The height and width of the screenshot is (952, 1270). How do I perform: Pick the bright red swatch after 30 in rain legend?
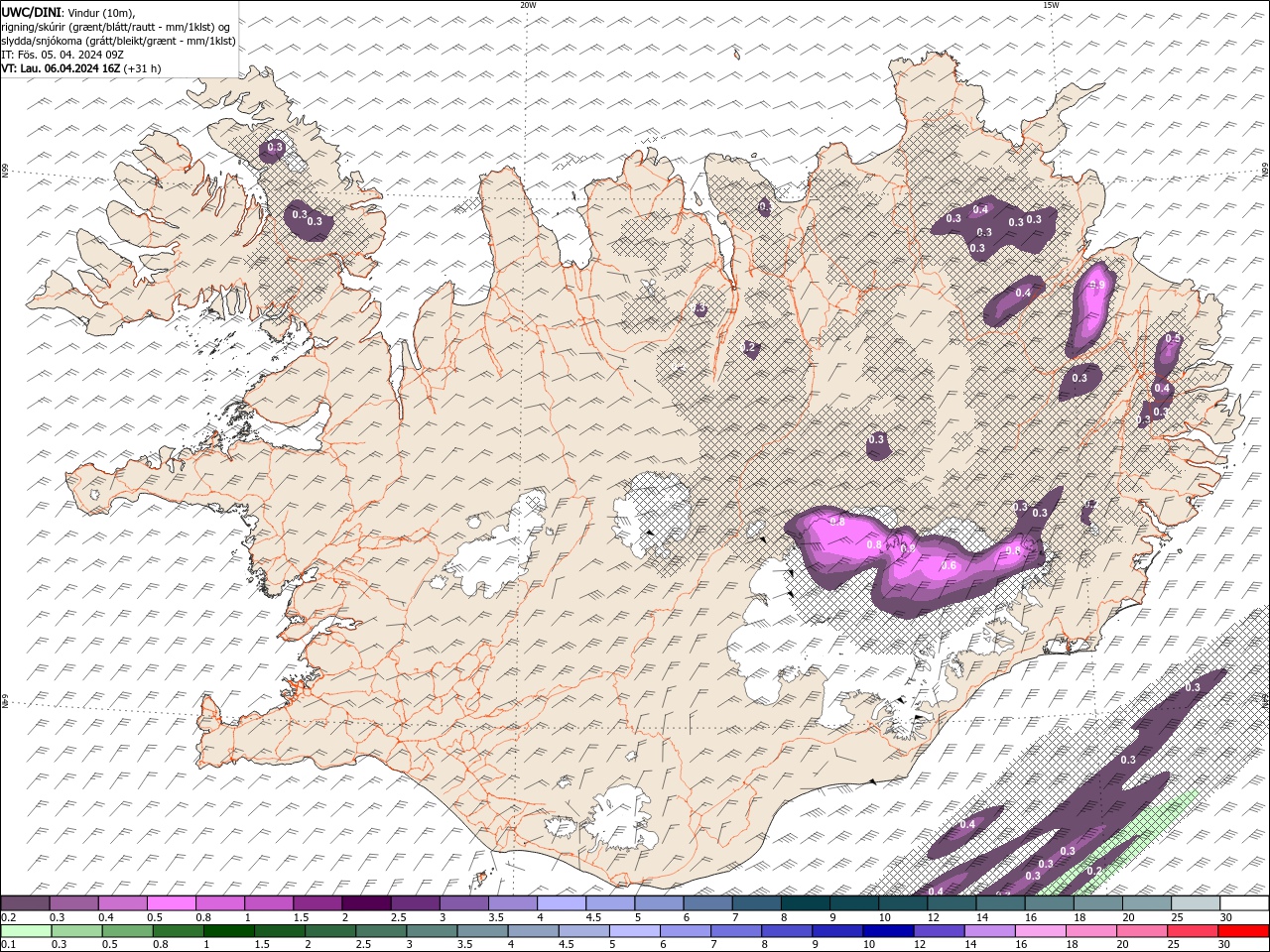point(1244,930)
